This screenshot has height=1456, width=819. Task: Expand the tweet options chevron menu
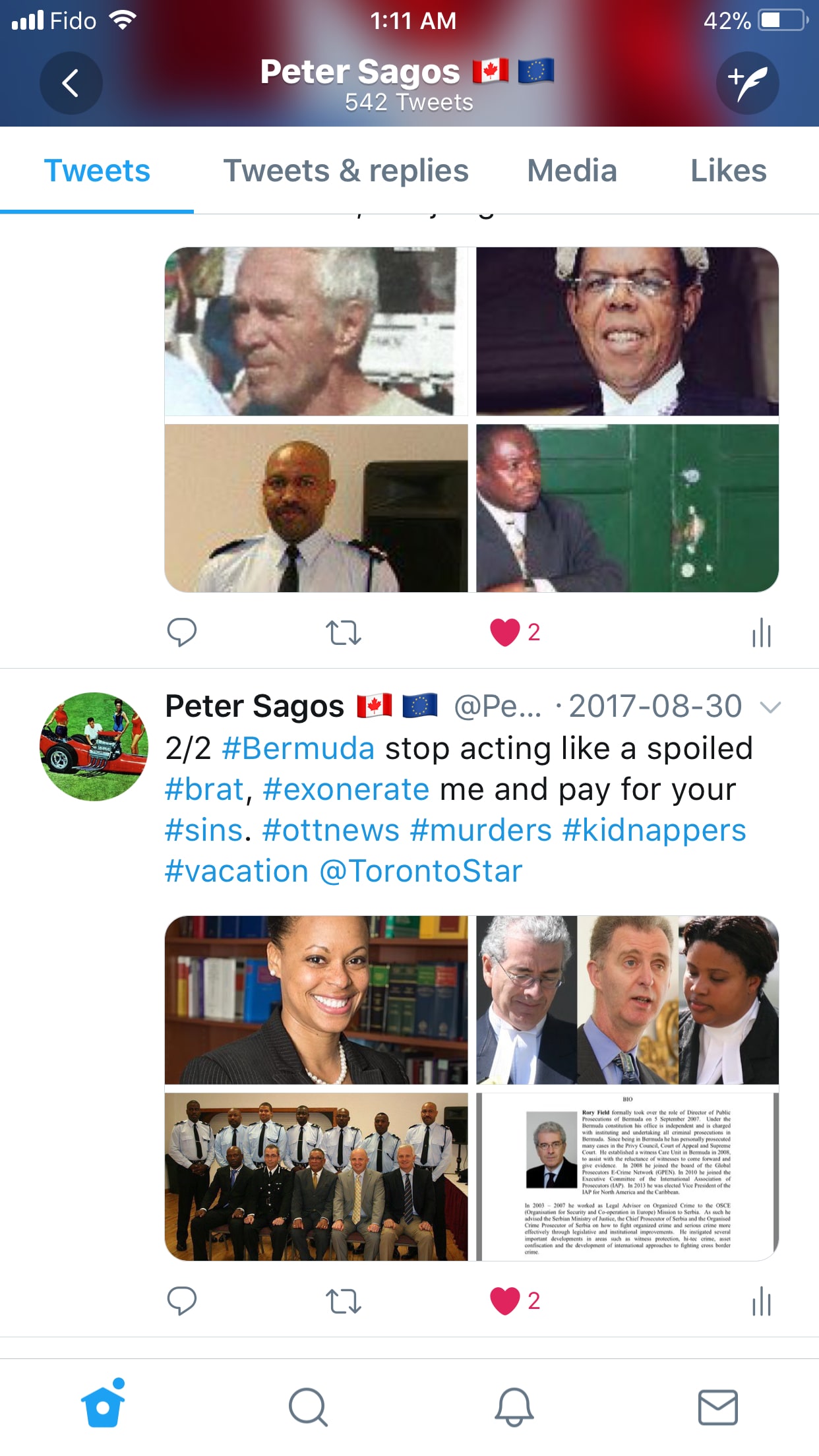tap(770, 708)
